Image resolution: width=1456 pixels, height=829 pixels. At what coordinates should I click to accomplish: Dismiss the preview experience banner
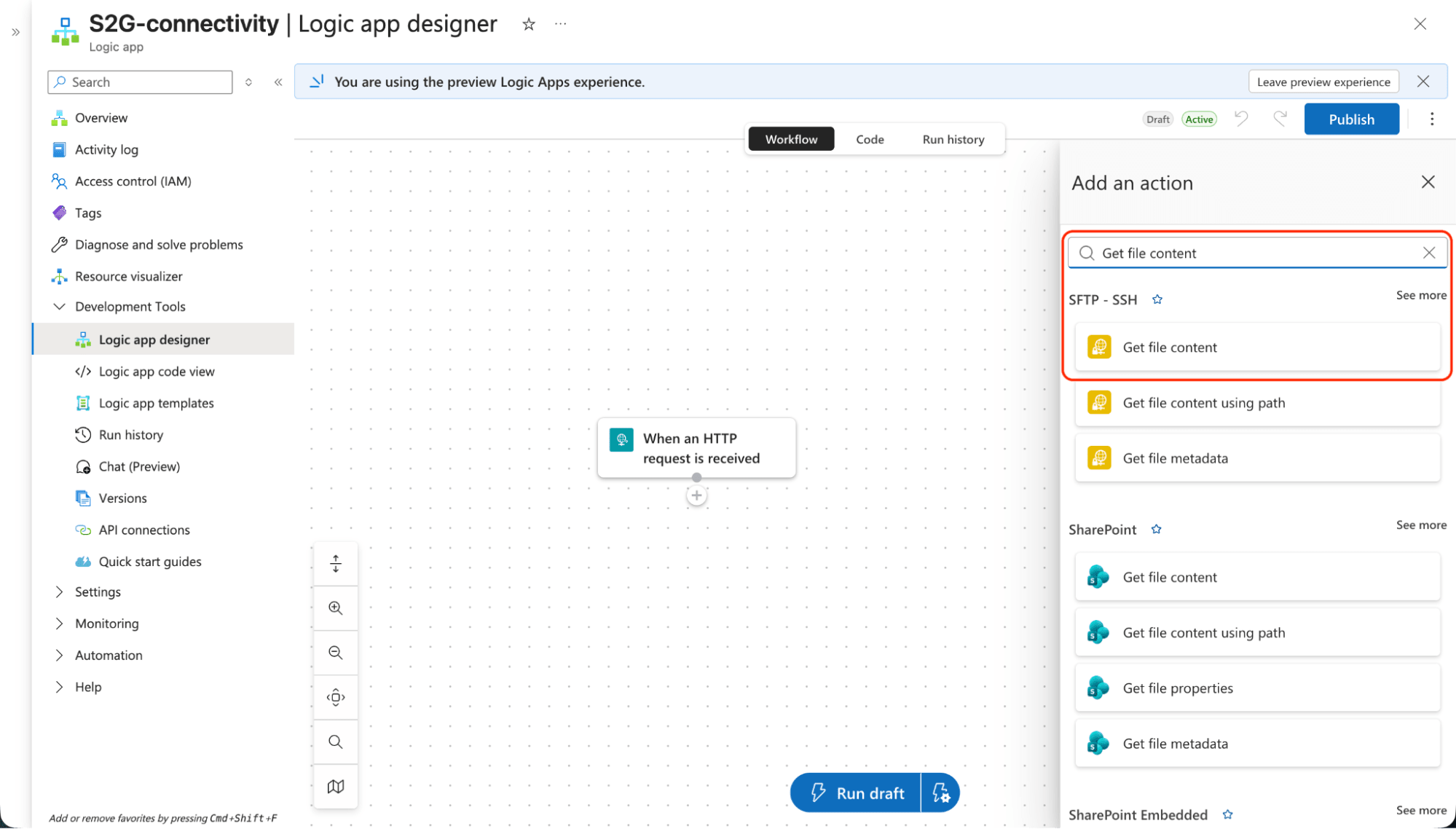1423,82
